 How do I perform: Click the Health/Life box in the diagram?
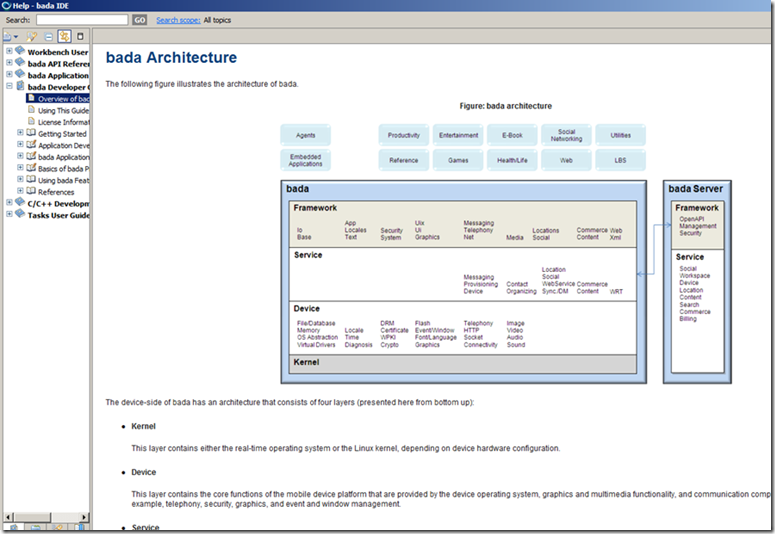[512, 160]
